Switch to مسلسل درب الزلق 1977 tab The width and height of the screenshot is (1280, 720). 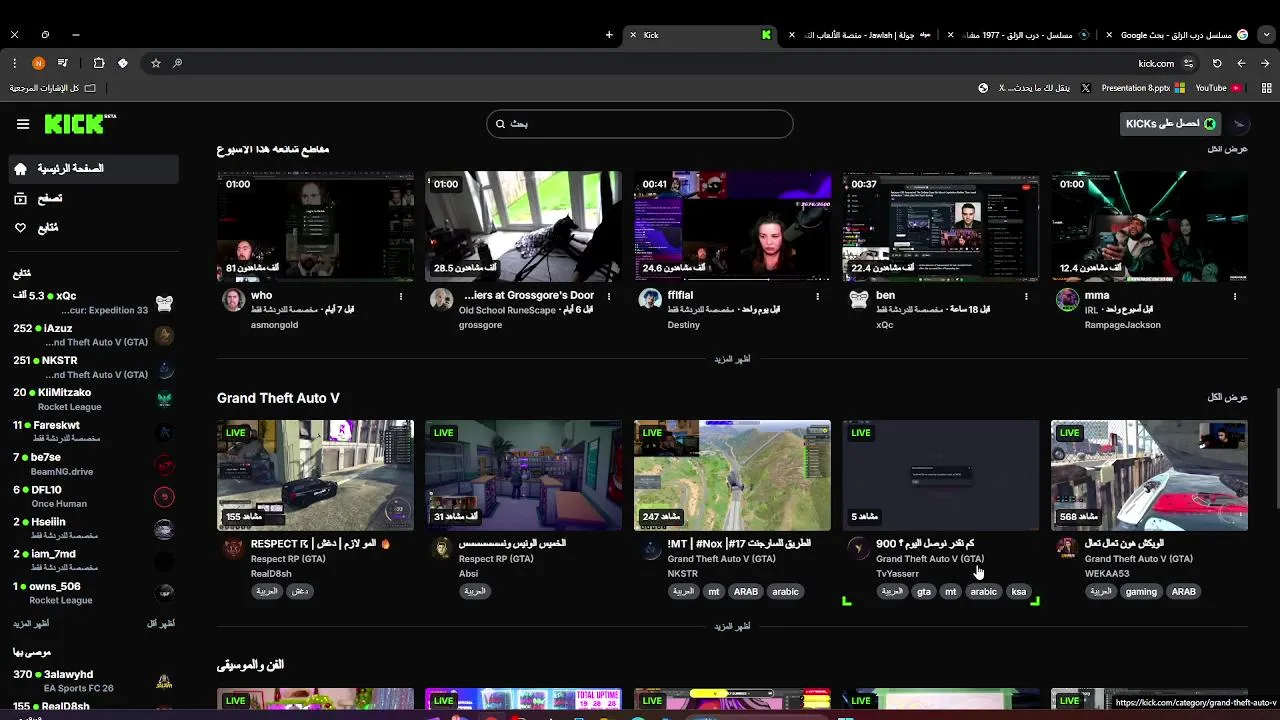(1020, 35)
